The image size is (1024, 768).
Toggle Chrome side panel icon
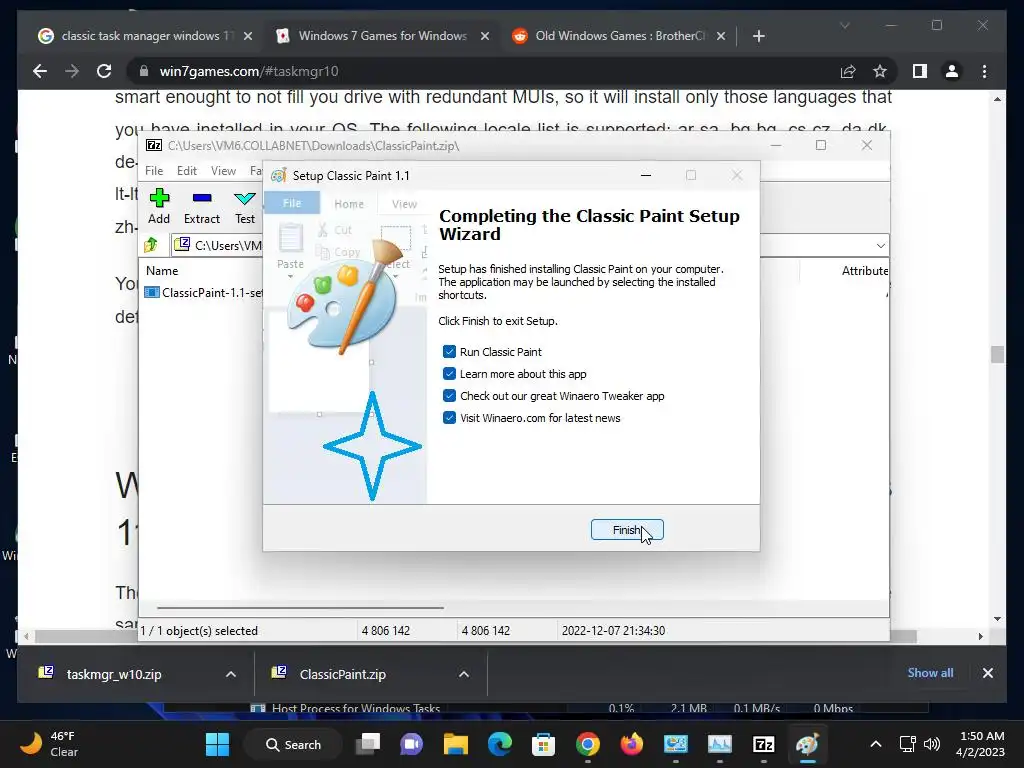(x=920, y=71)
